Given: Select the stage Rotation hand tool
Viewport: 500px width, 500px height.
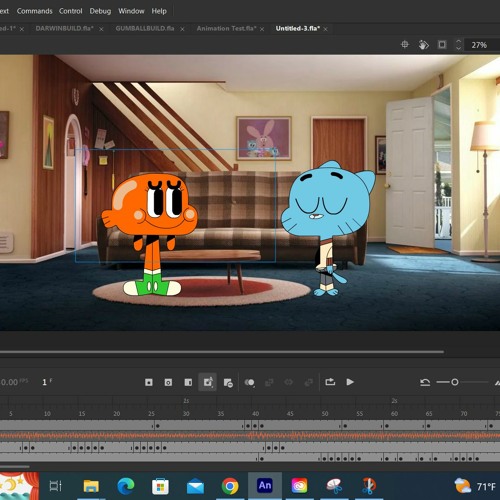Looking at the screenshot, I should (x=423, y=44).
